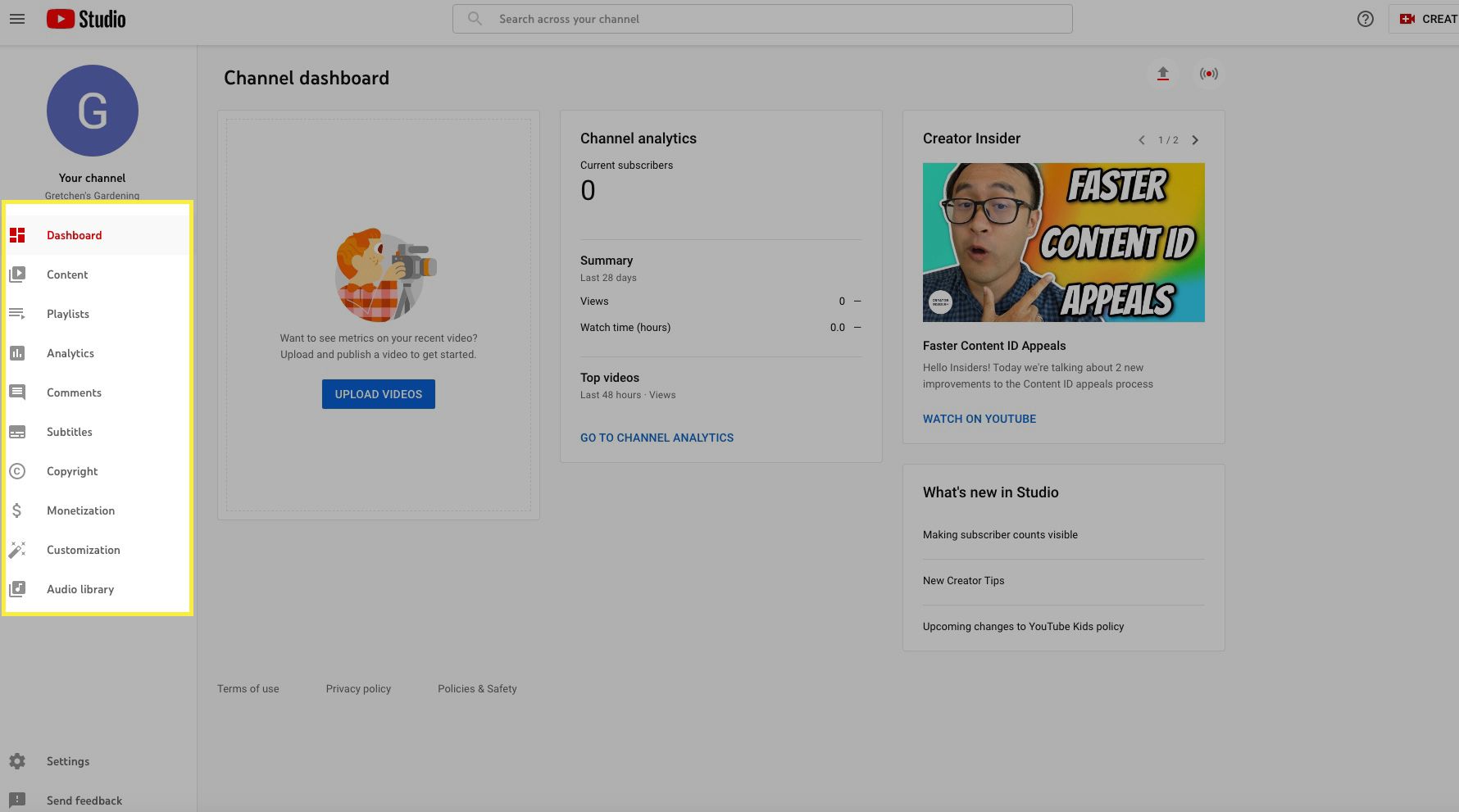Click the Create camera icon

point(1407,19)
